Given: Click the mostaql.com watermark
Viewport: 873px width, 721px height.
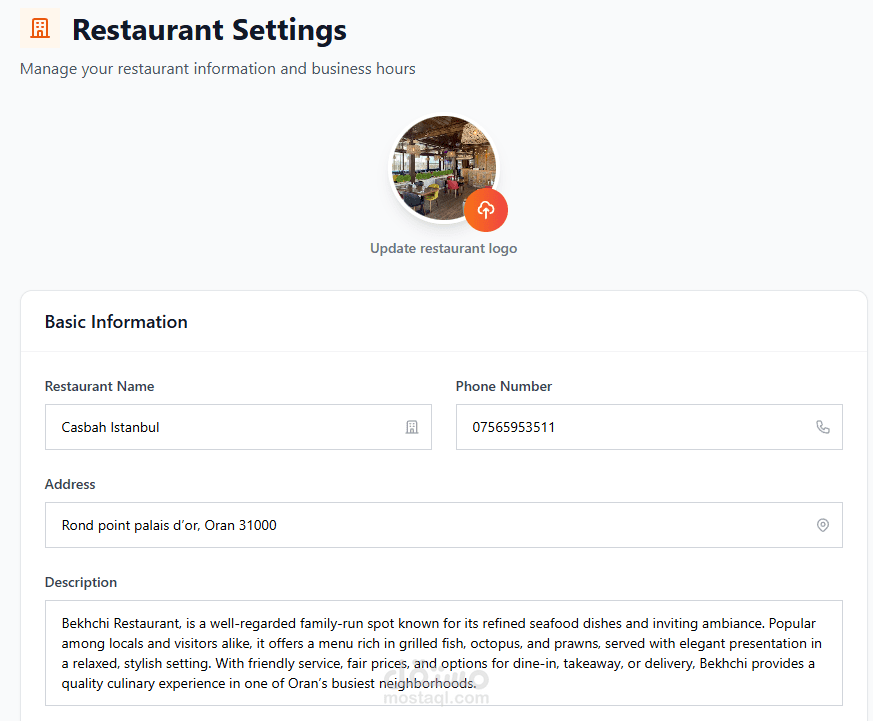Looking at the screenshot, I should [436, 686].
